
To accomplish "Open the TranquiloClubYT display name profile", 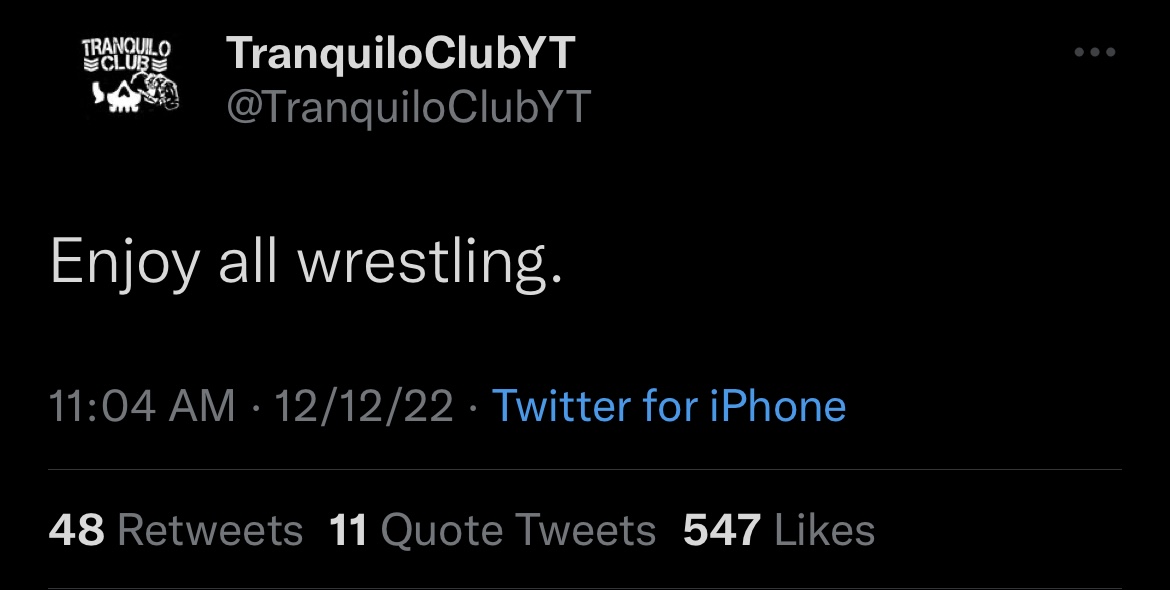I will pos(401,54).
